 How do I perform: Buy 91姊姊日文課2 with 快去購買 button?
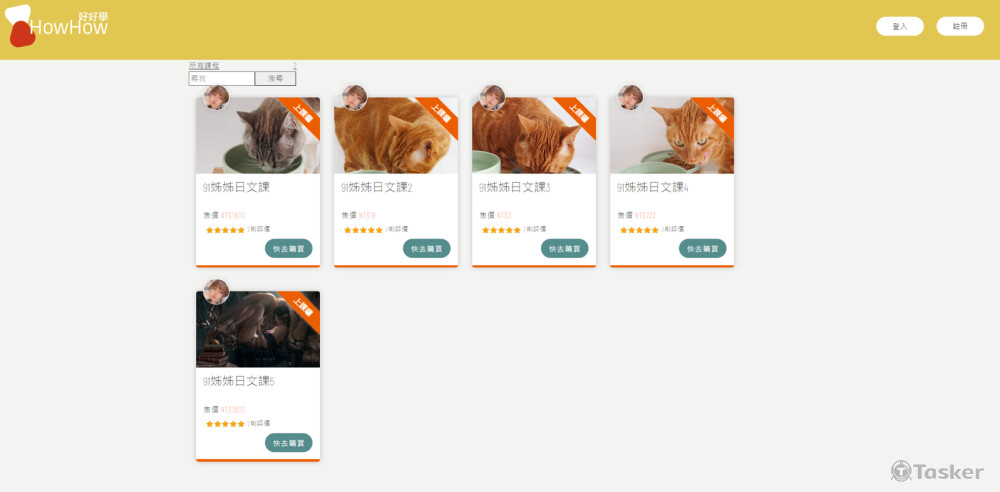click(x=427, y=248)
